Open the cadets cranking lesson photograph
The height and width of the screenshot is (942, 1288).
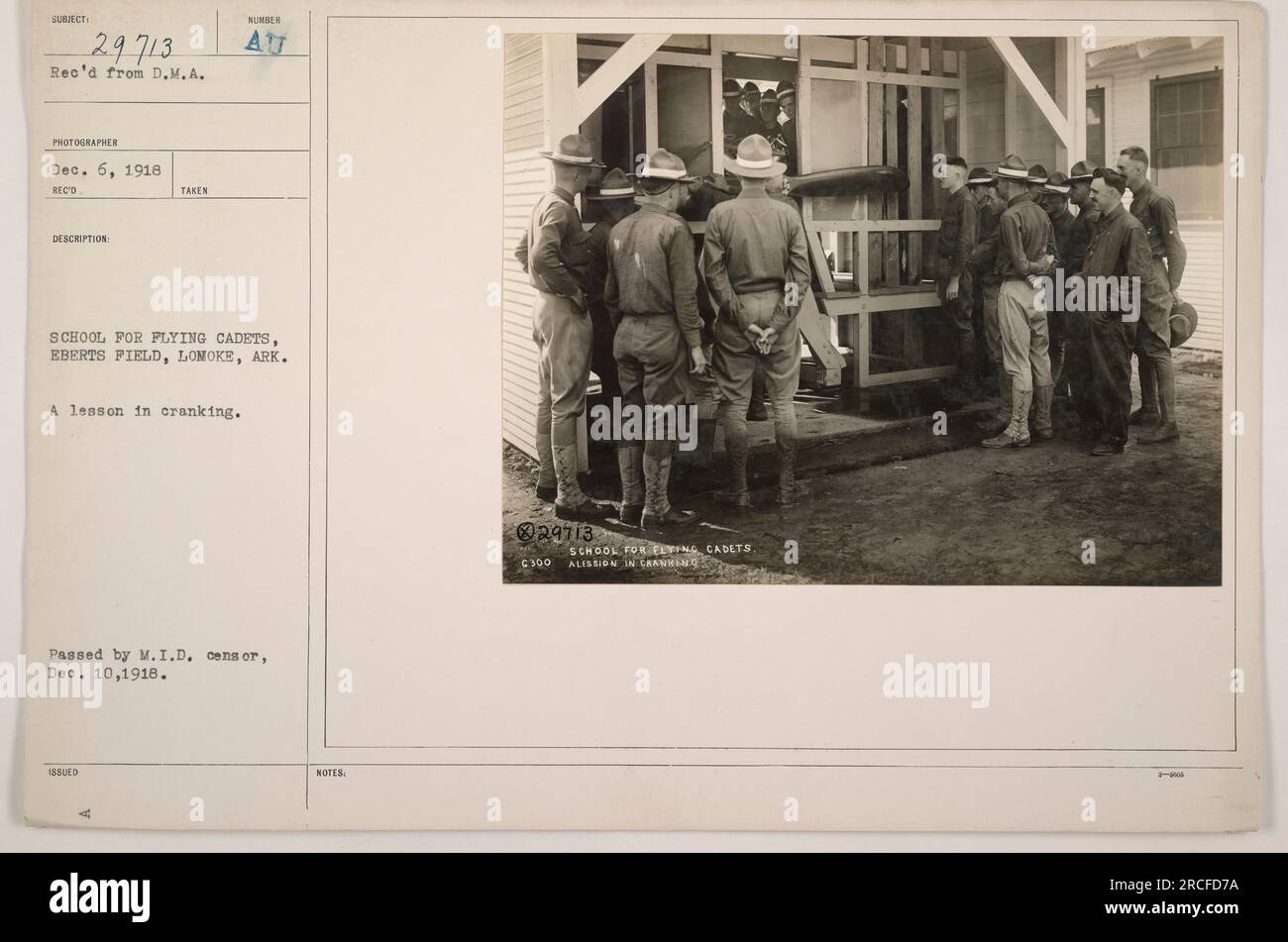pos(862,309)
